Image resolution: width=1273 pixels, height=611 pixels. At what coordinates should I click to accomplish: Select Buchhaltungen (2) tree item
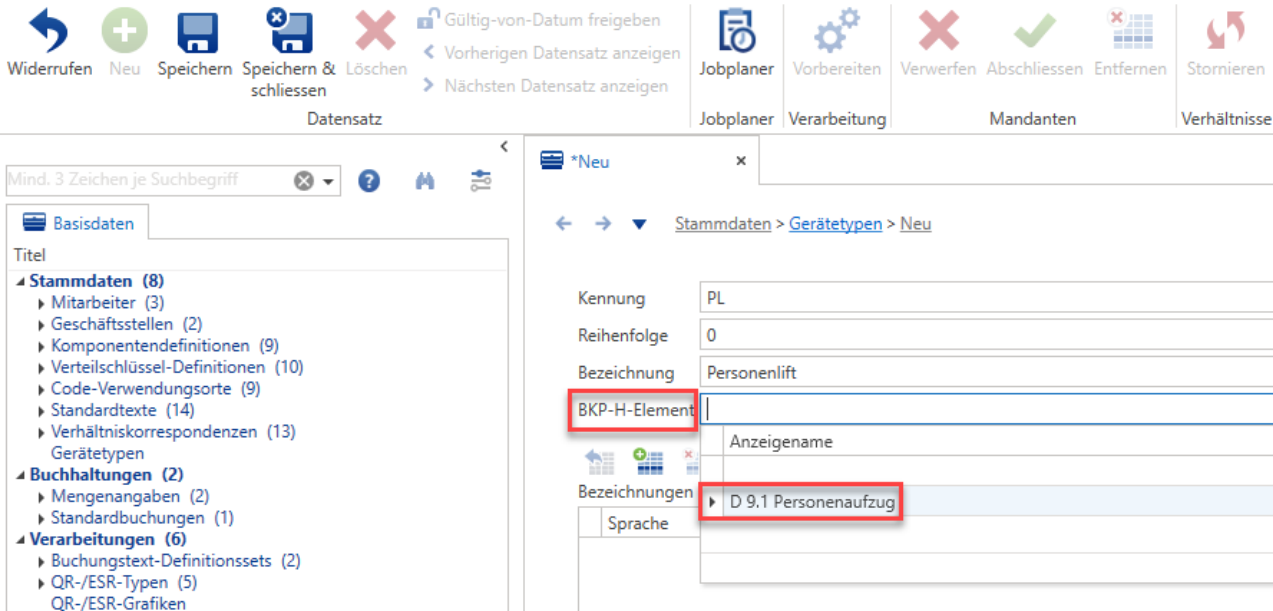[x=106, y=475]
